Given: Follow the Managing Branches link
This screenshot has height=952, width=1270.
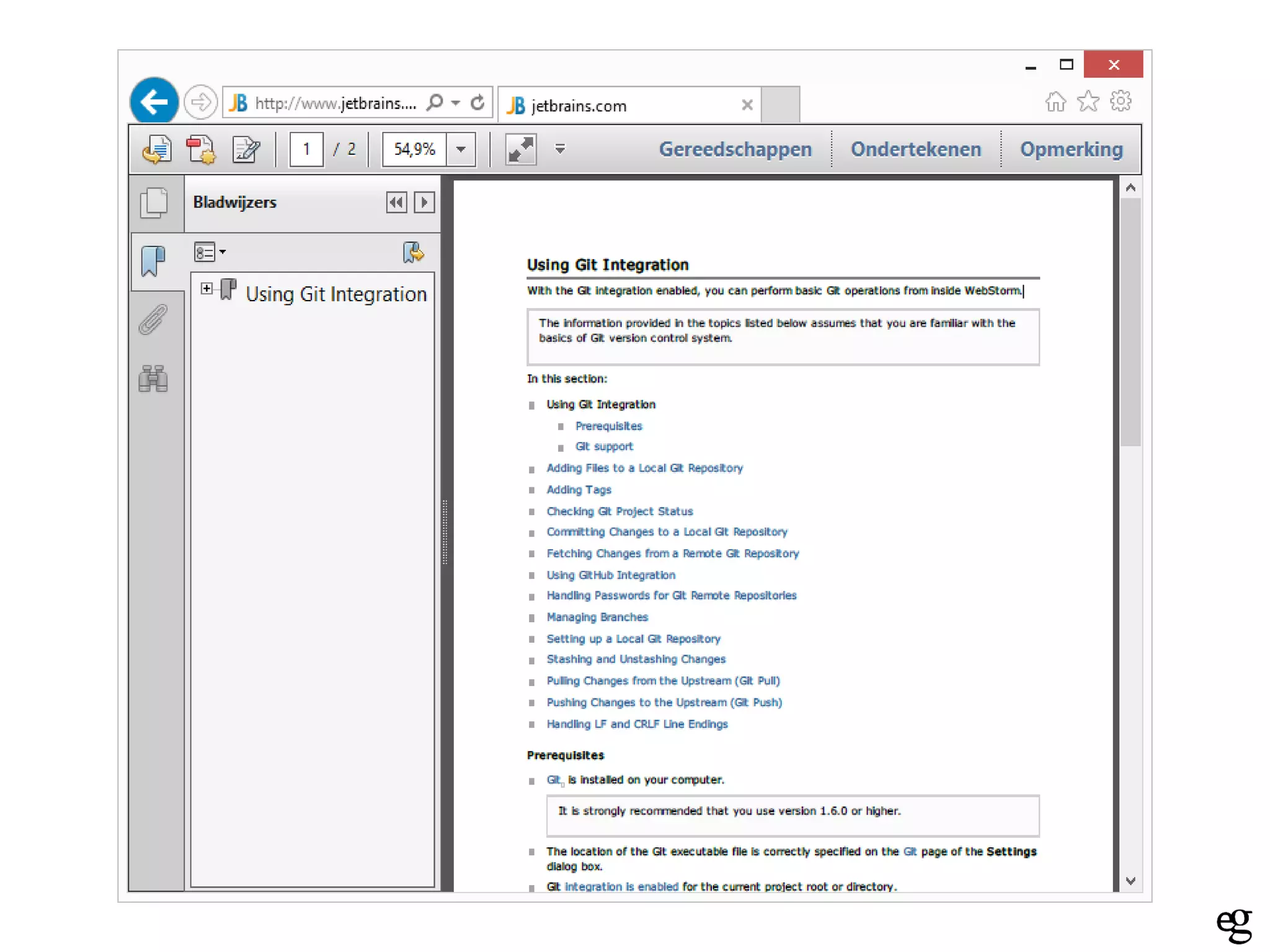Looking at the screenshot, I should [597, 617].
